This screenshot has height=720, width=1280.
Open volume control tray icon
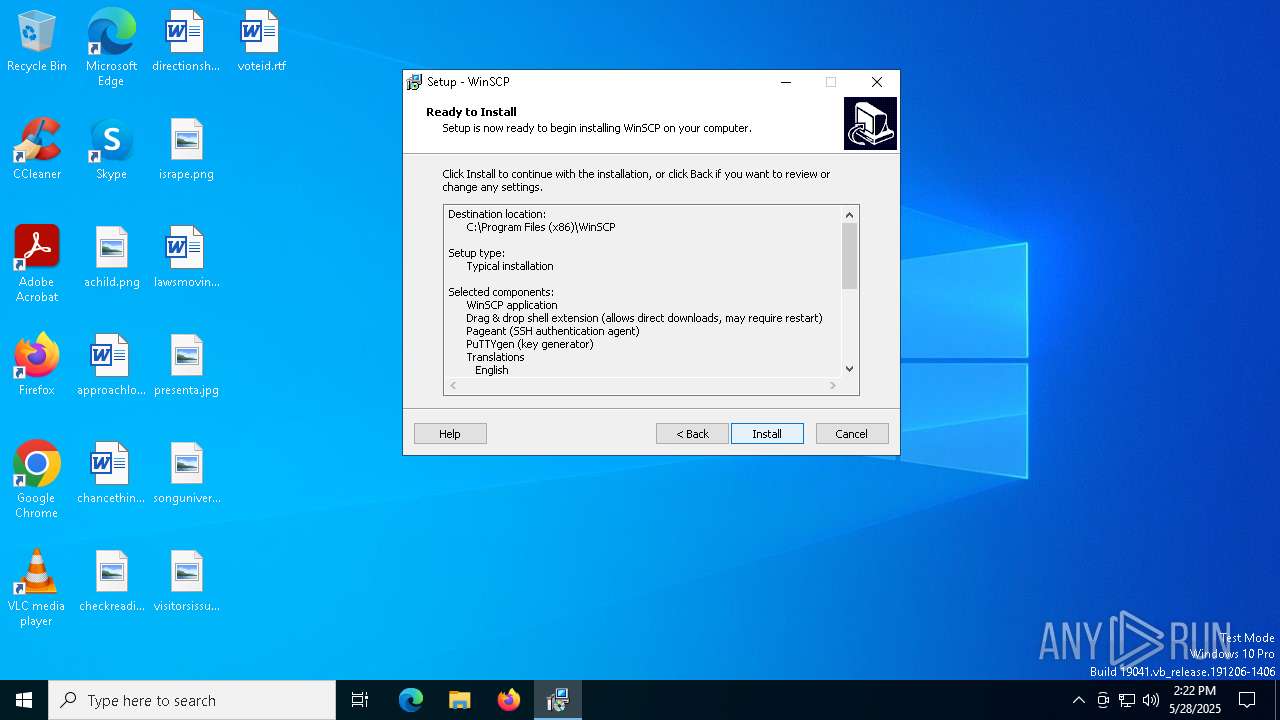pyautogui.click(x=1151, y=700)
